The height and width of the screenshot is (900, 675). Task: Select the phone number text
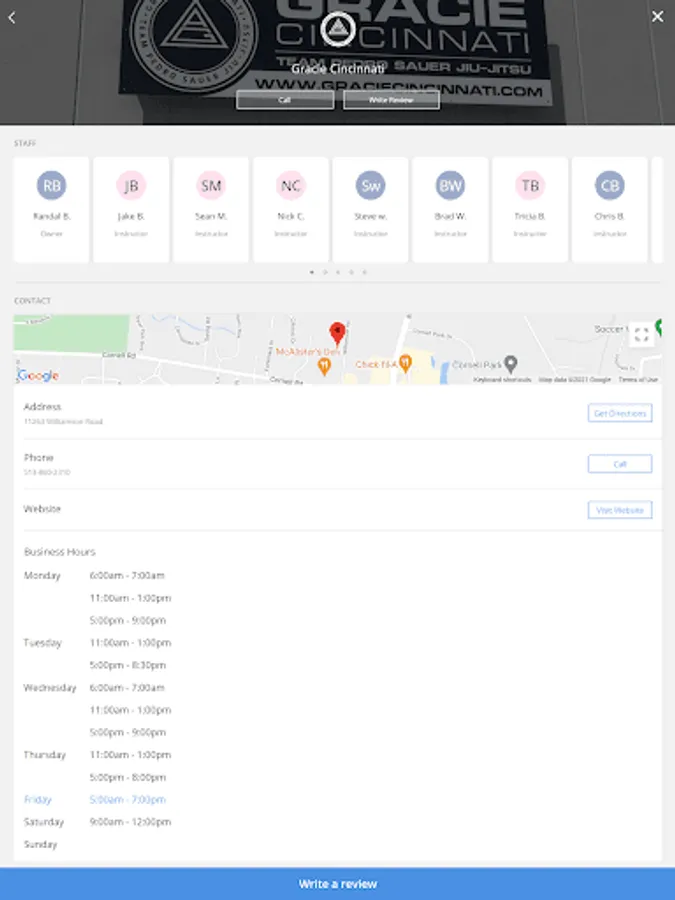click(47, 472)
